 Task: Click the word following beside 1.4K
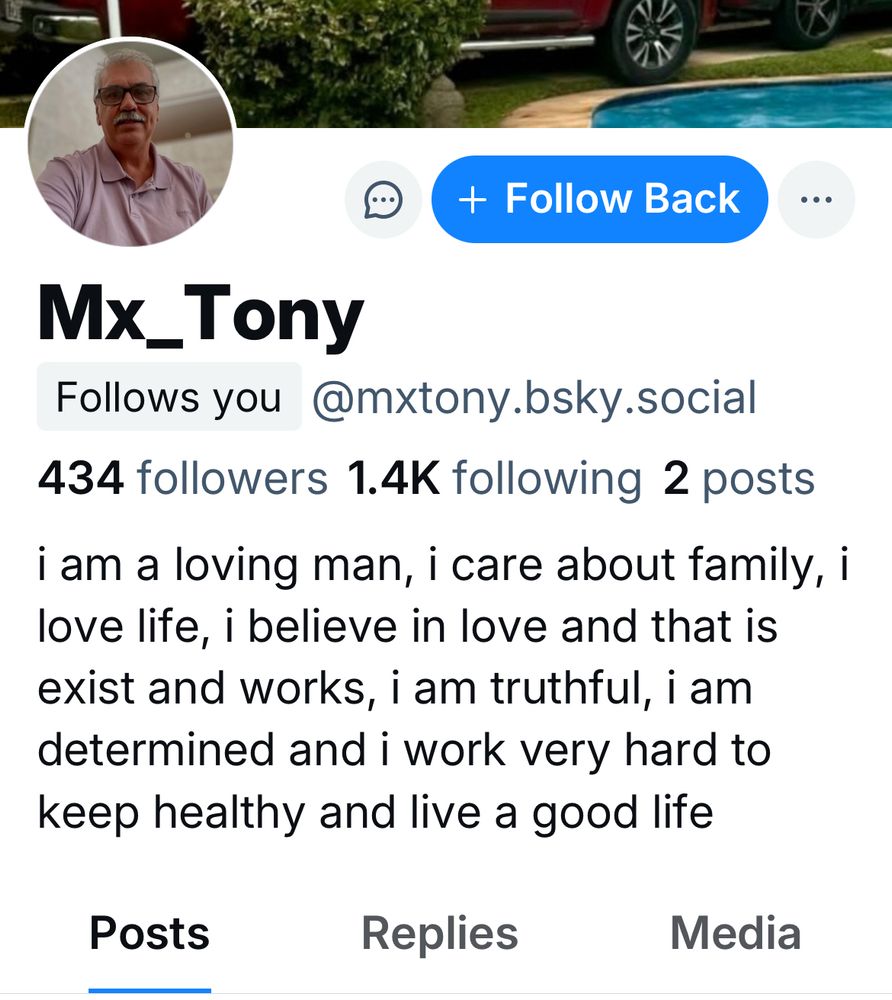(547, 480)
